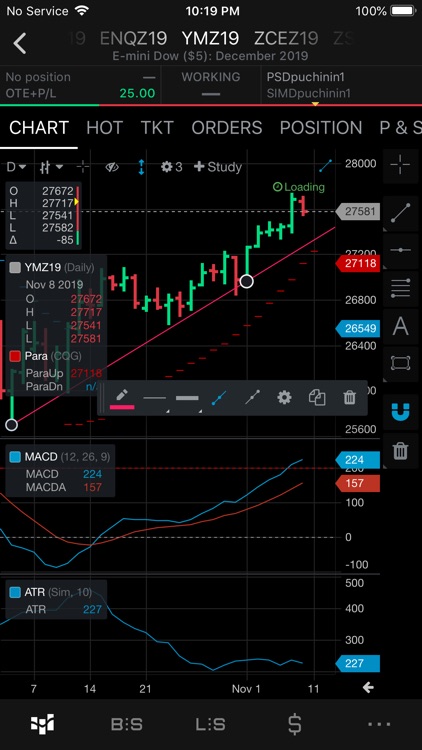Switch to the CHART tab
Viewport: 422px width, 750px height.
point(39,128)
